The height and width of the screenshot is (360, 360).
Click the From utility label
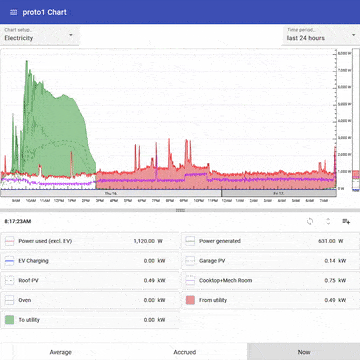click(x=213, y=300)
